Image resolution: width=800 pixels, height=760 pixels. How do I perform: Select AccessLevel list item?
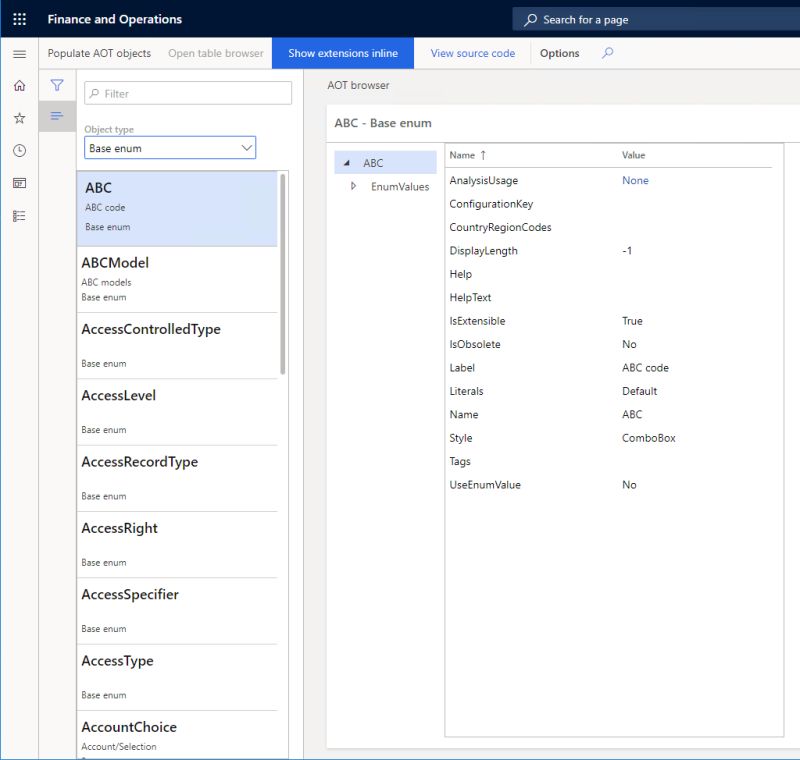click(x=177, y=412)
